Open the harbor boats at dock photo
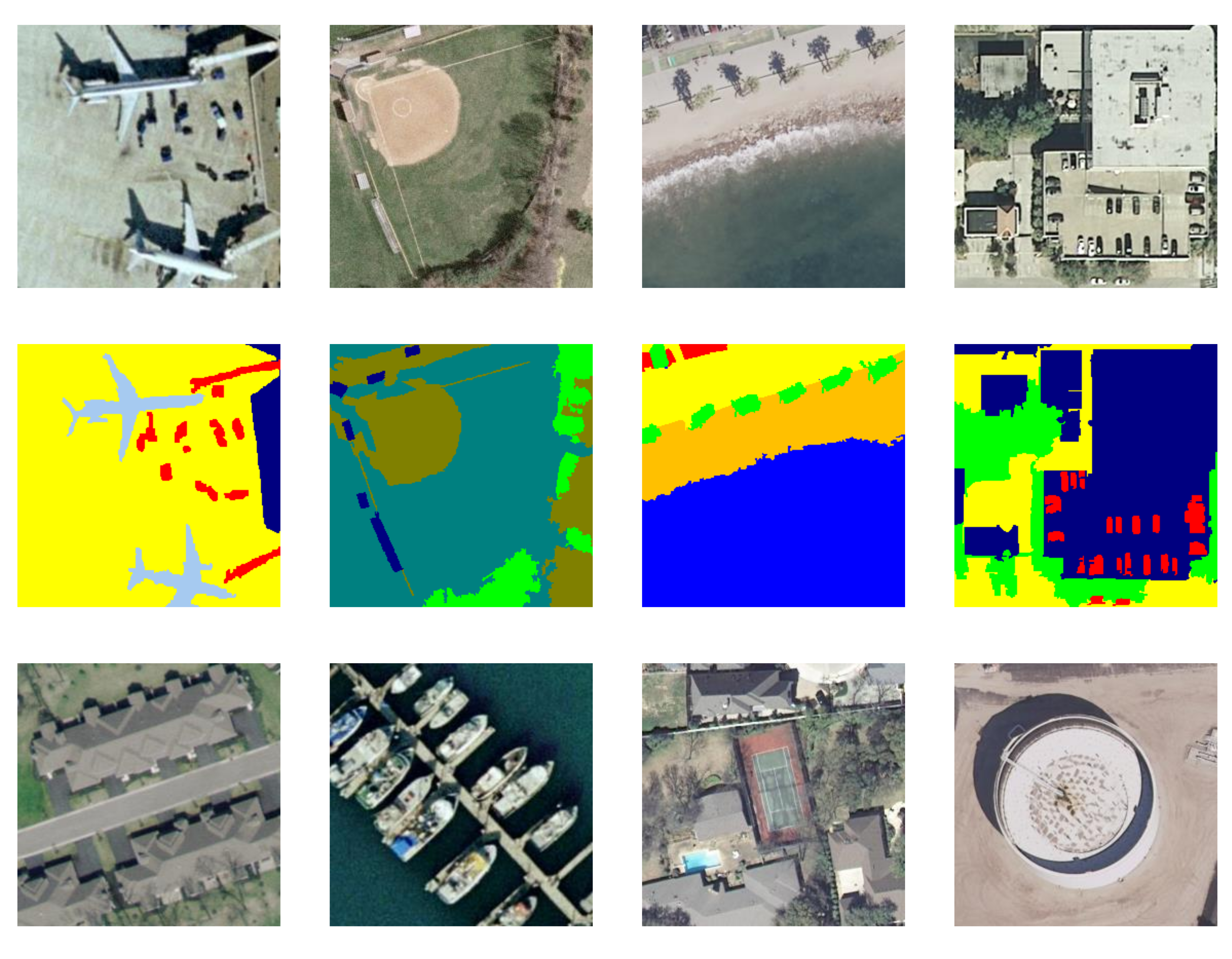The height and width of the screenshot is (959, 1232). 461,794
